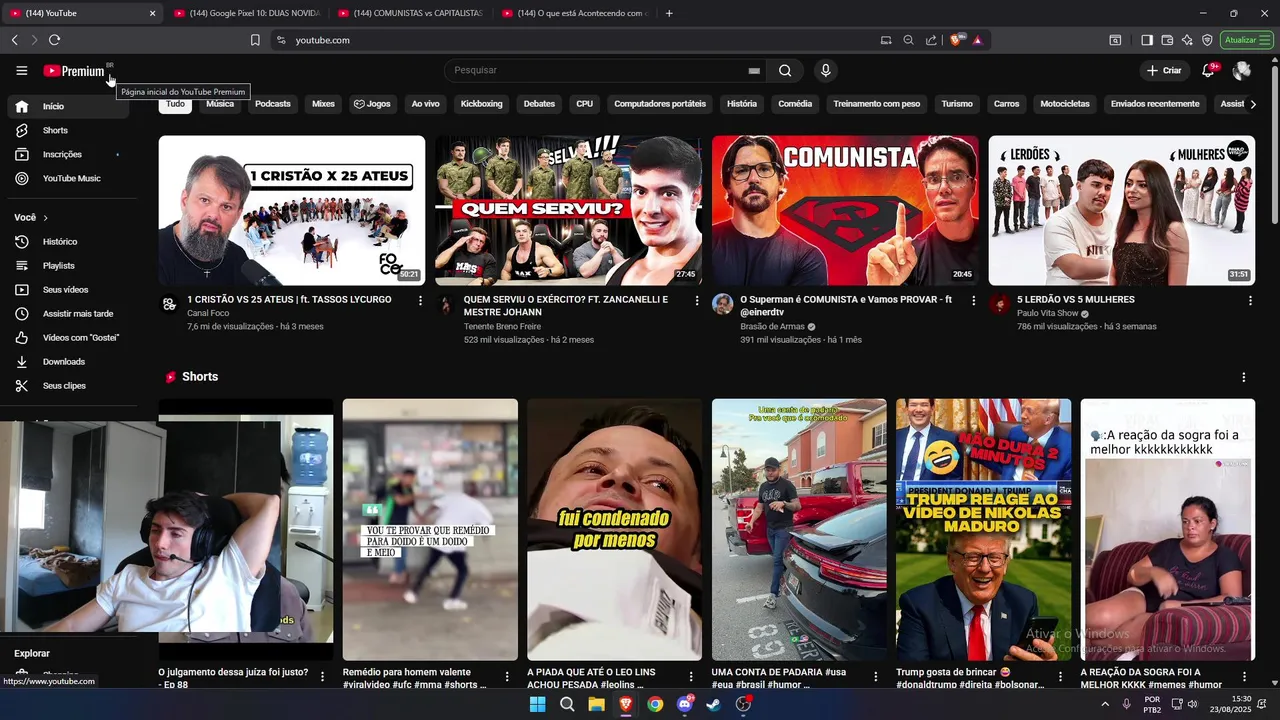The image size is (1280, 720).
Task: Show more category chips with right arrow
Action: tap(1253, 104)
